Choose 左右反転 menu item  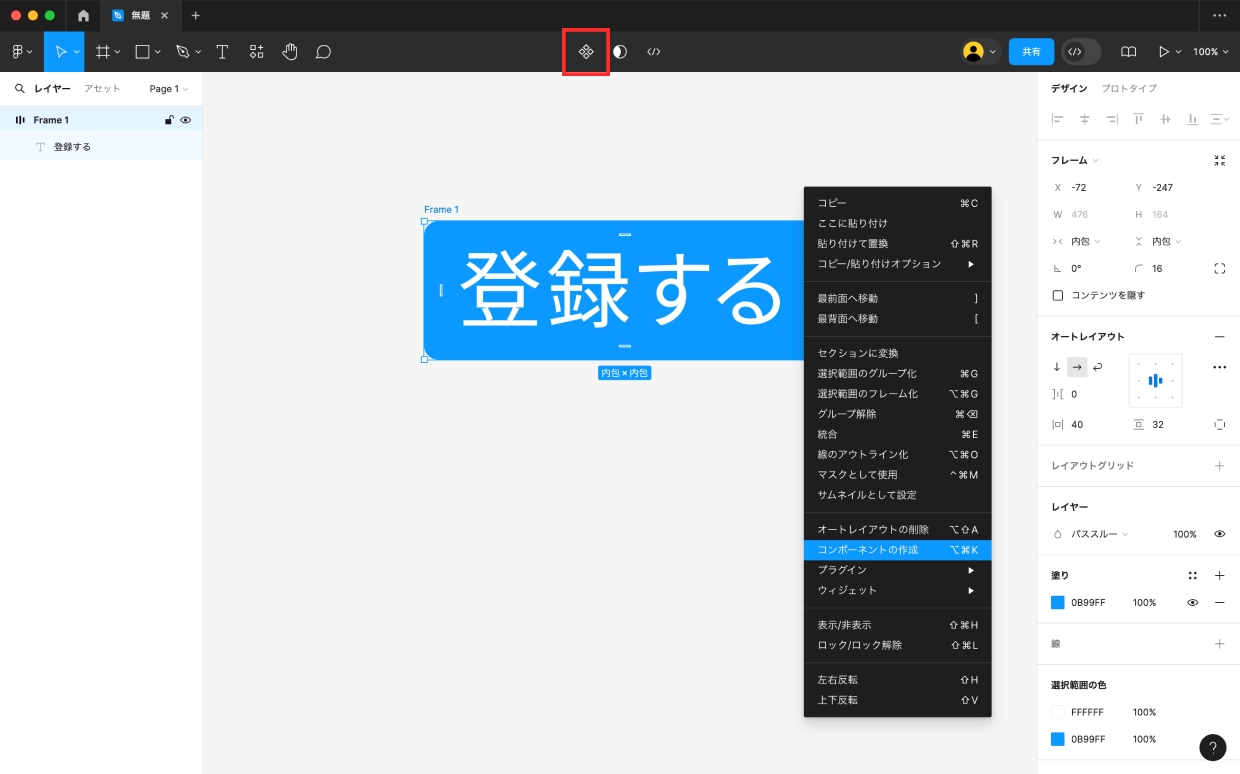point(897,680)
